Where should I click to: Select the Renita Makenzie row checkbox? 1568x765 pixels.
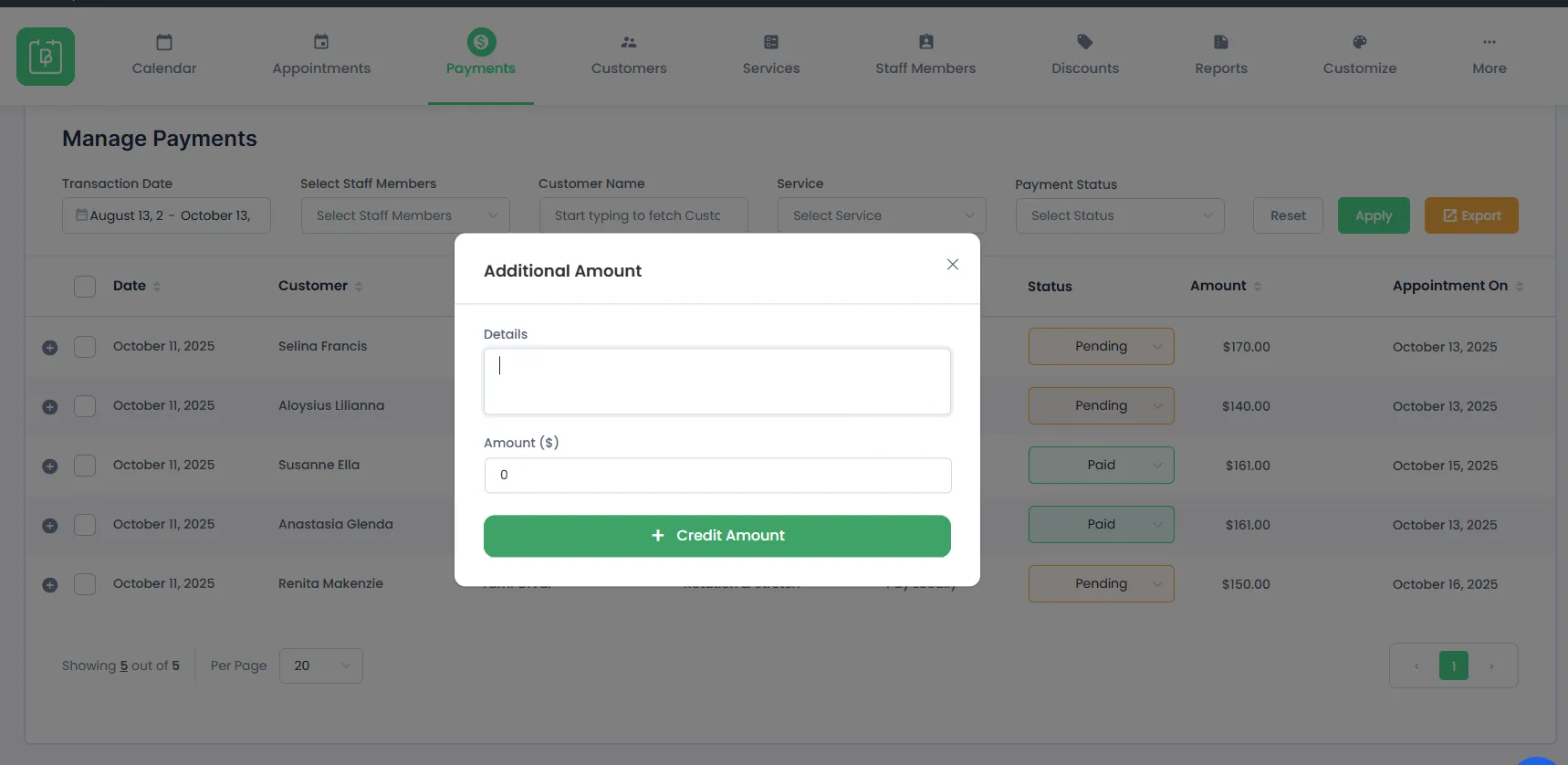pyautogui.click(x=85, y=584)
